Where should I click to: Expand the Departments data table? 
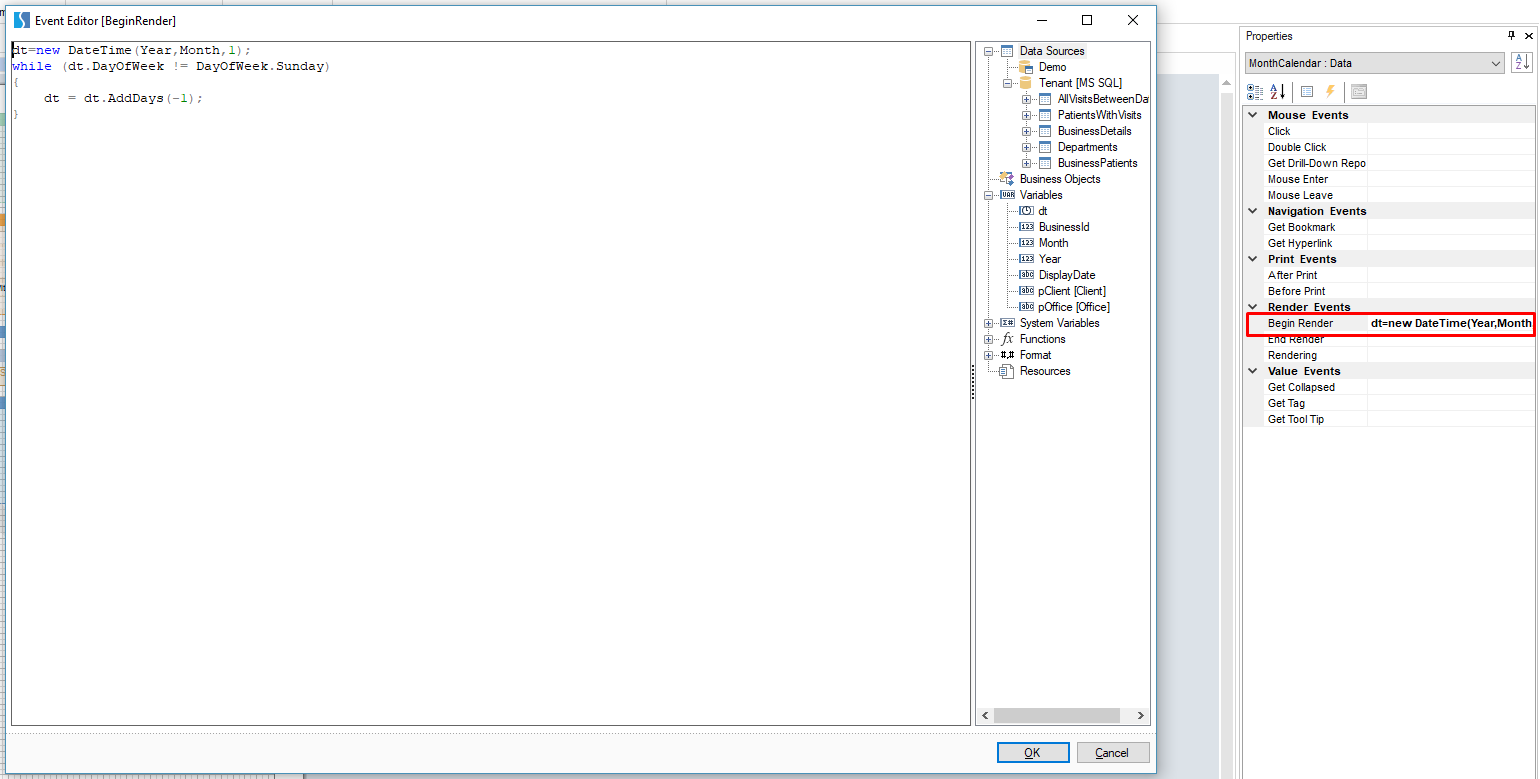(1027, 147)
